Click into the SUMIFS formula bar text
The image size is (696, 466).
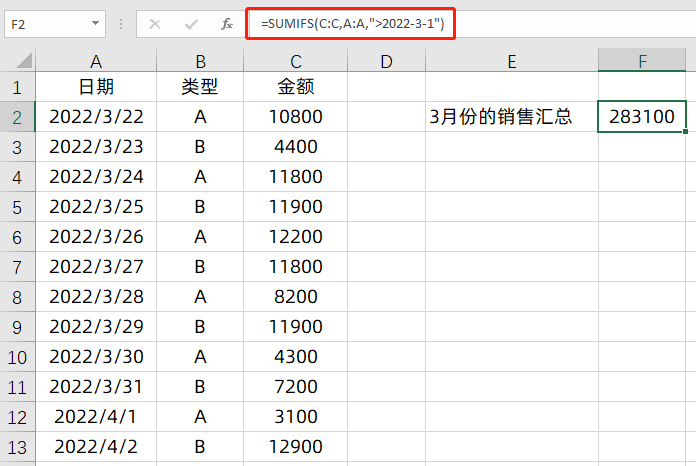click(x=352, y=23)
